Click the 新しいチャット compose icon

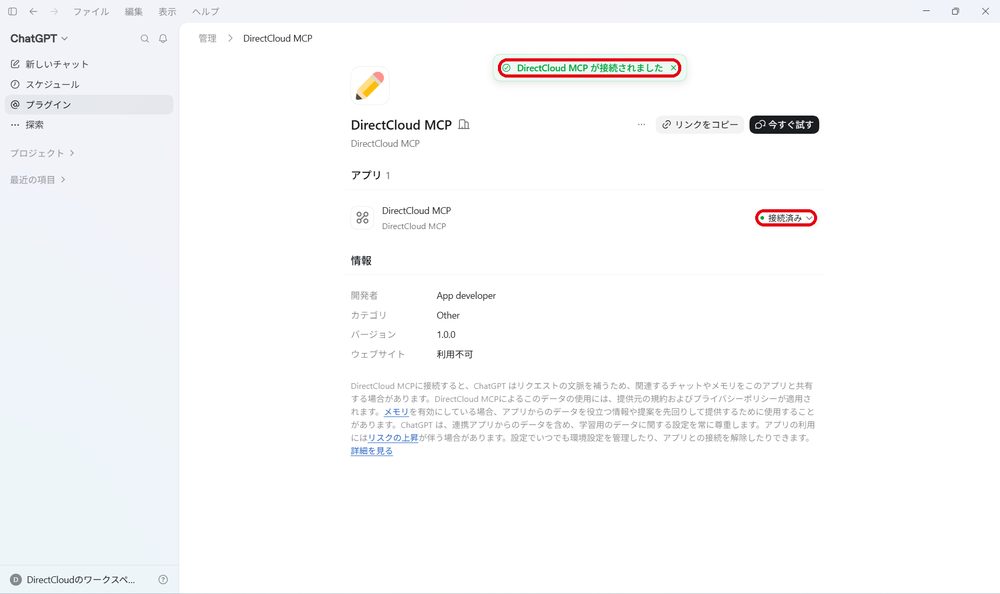tap(15, 64)
